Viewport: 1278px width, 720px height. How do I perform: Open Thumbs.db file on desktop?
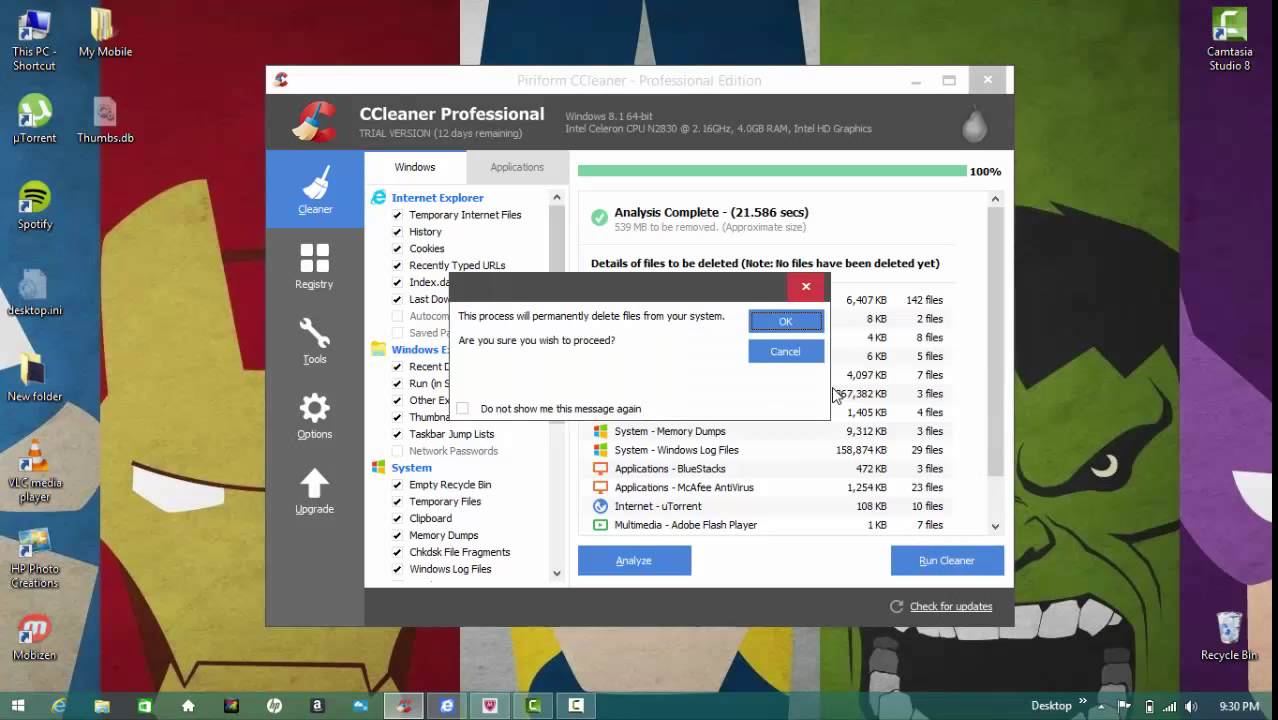(105, 119)
